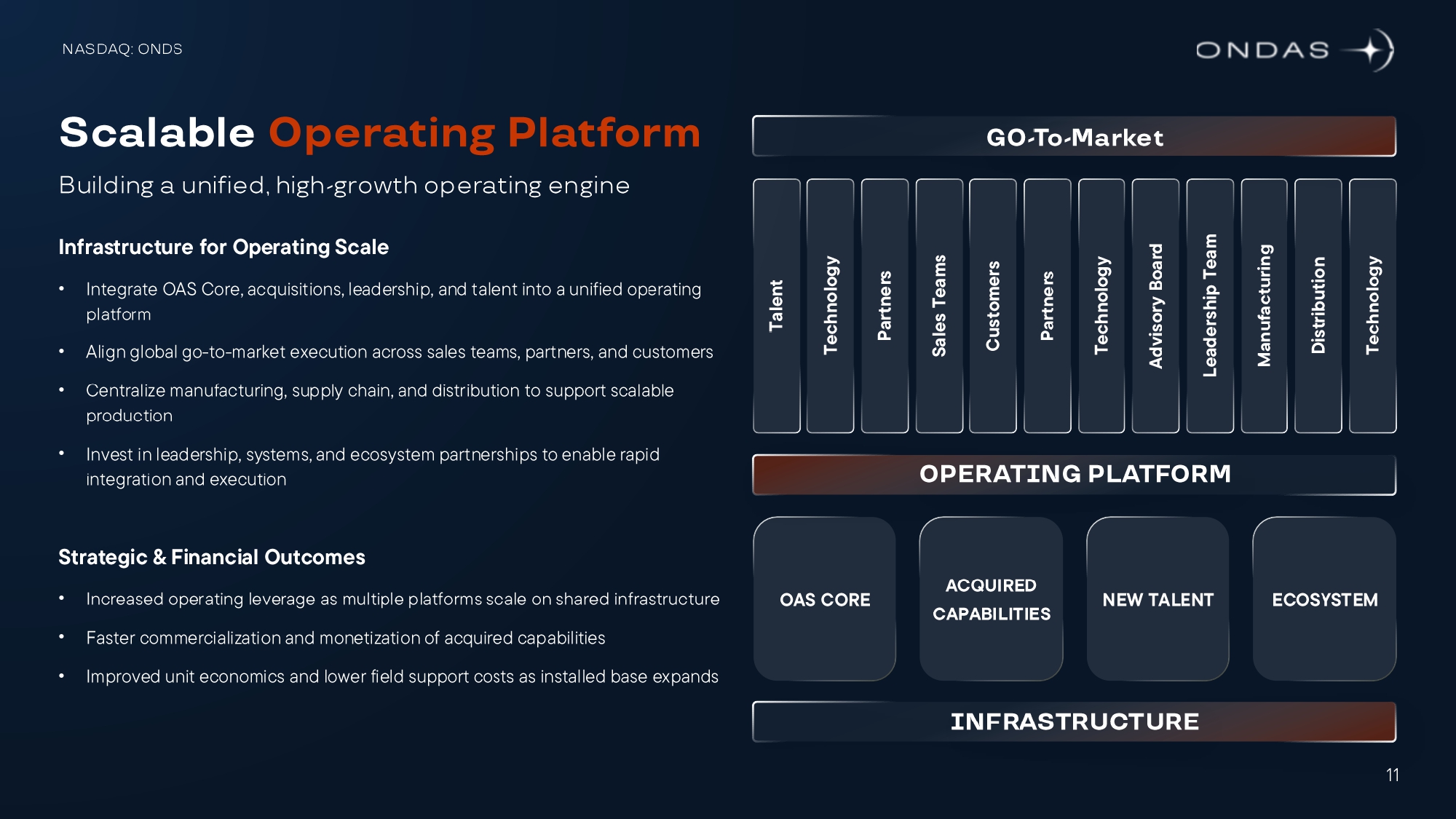Click the Strategic & Financial Outcomes heading
The width and height of the screenshot is (1456, 819).
[x=212, y=558]
